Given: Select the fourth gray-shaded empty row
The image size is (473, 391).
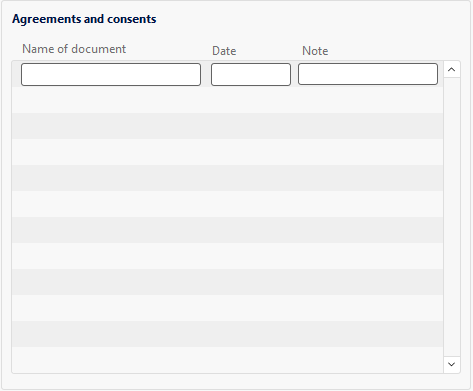Looking at the screenshot, I should point(227,282).
